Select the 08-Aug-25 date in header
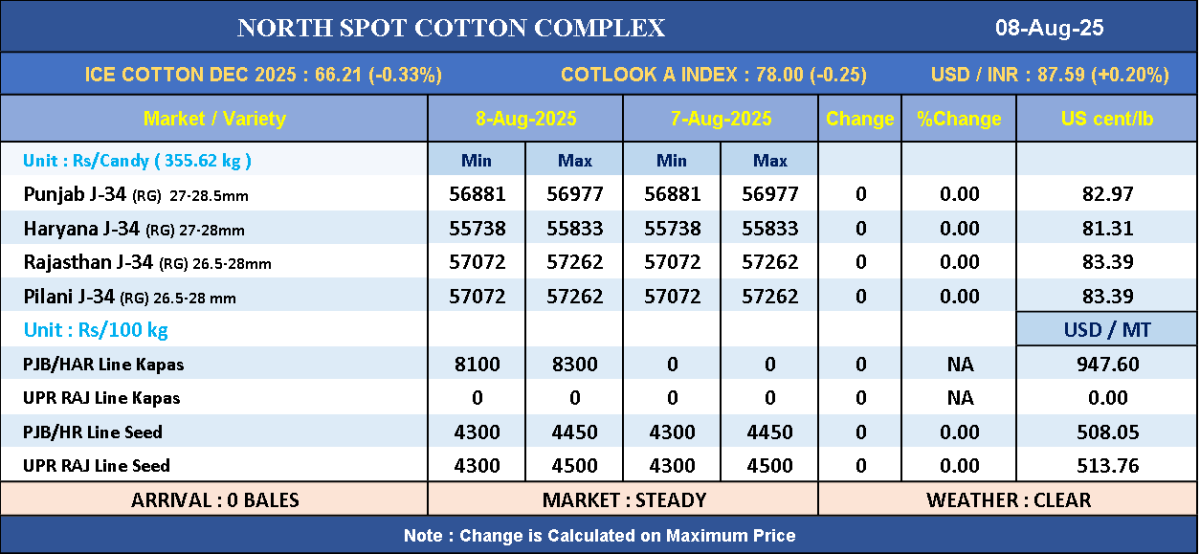 click(1049, 27)
